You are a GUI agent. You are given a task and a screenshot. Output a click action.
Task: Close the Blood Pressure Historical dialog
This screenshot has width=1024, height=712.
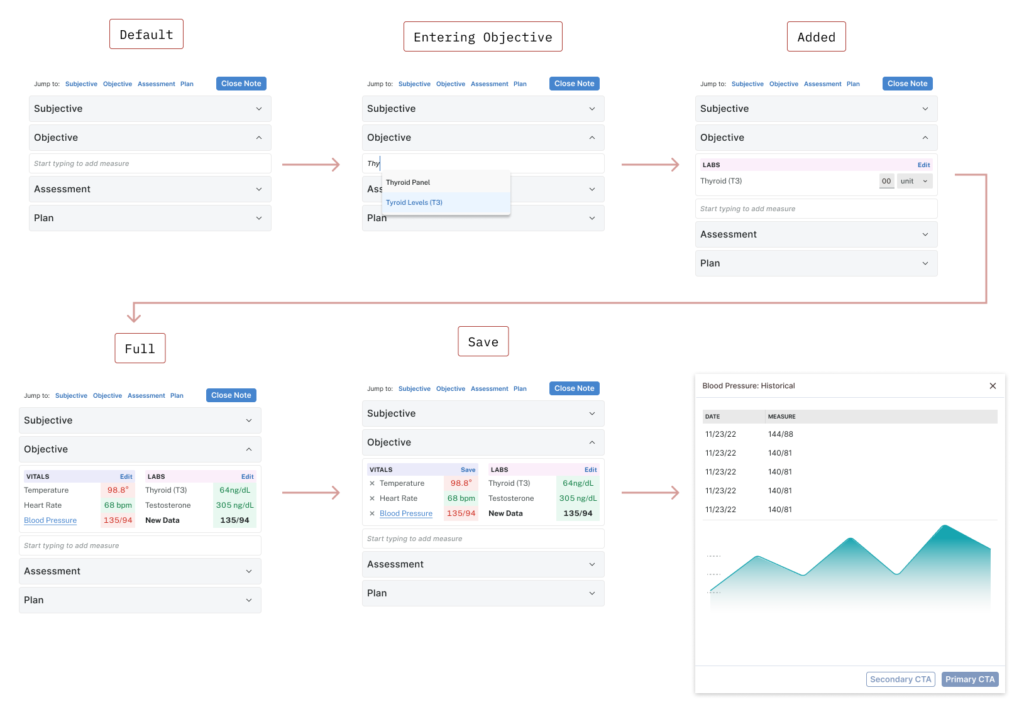pyautogui.click(x=992, y=386)
